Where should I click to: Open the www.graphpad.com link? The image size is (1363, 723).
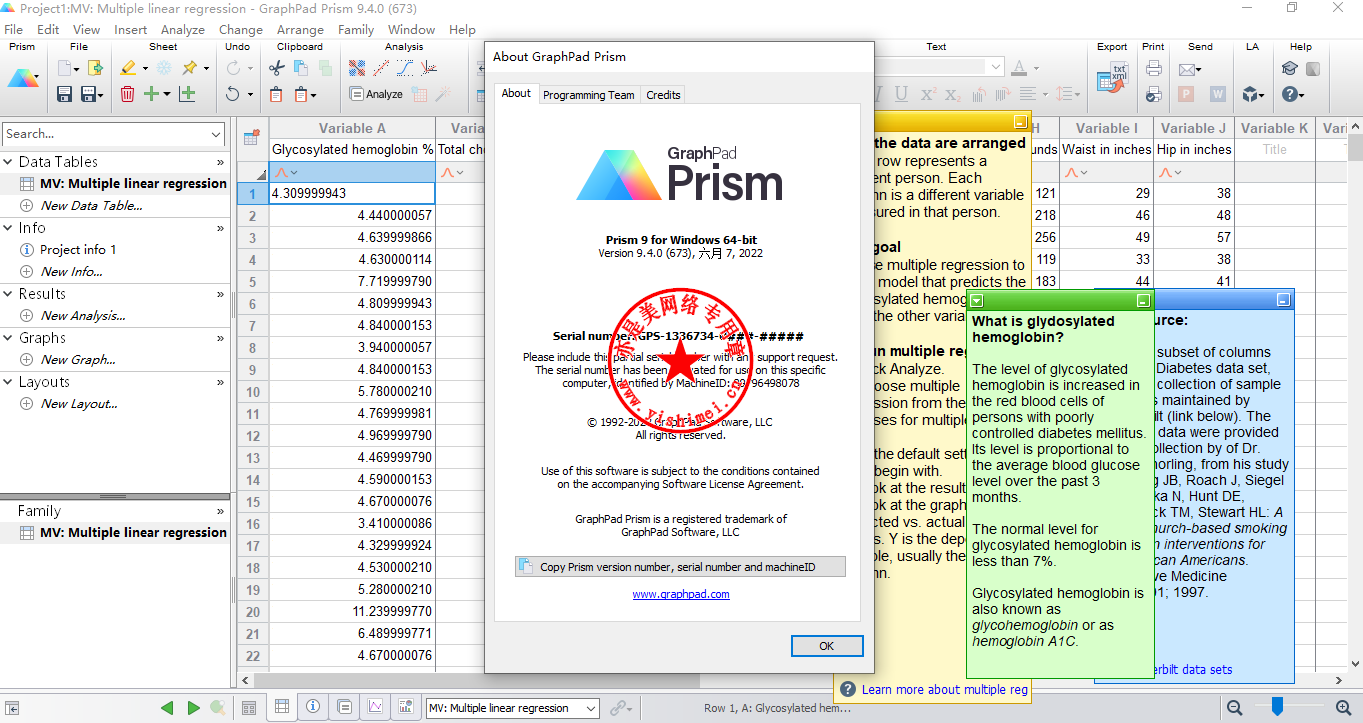(x=681, y=594)
